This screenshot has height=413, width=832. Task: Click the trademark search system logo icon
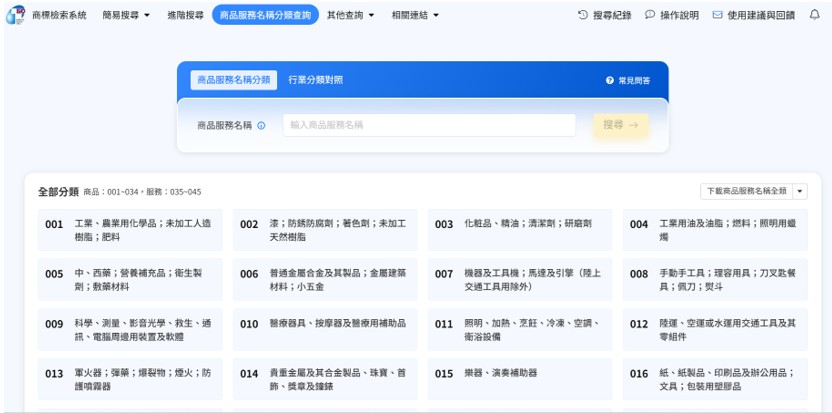(x=15, y=15)
